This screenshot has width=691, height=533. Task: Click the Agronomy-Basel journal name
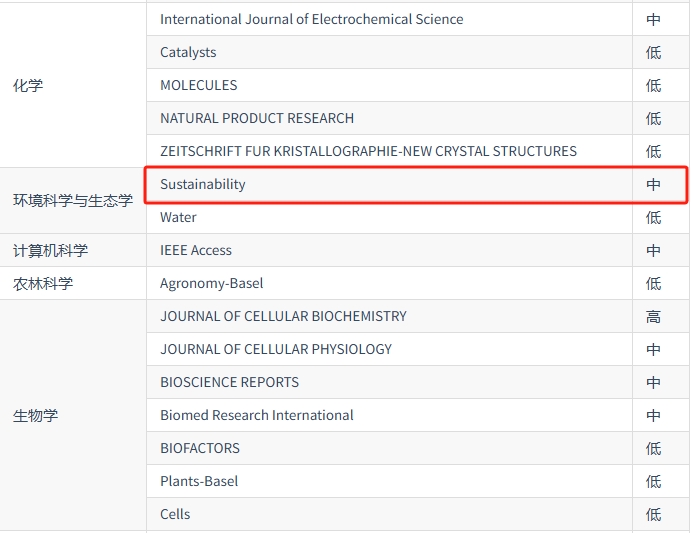tap(212, 283)
